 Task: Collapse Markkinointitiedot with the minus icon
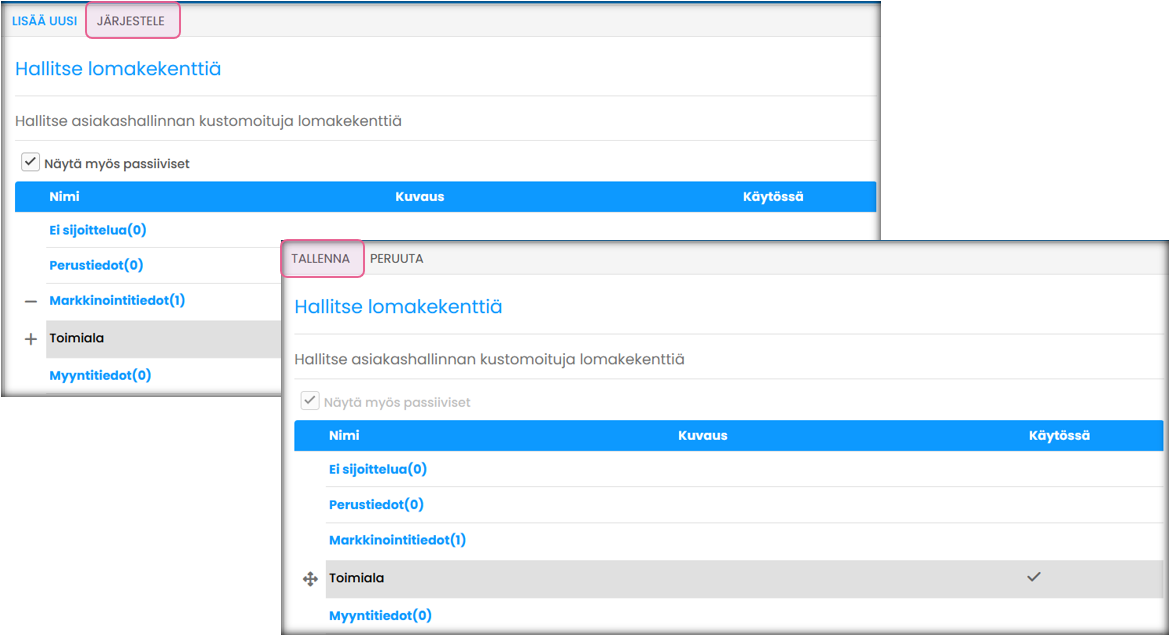tap(30, 301)
